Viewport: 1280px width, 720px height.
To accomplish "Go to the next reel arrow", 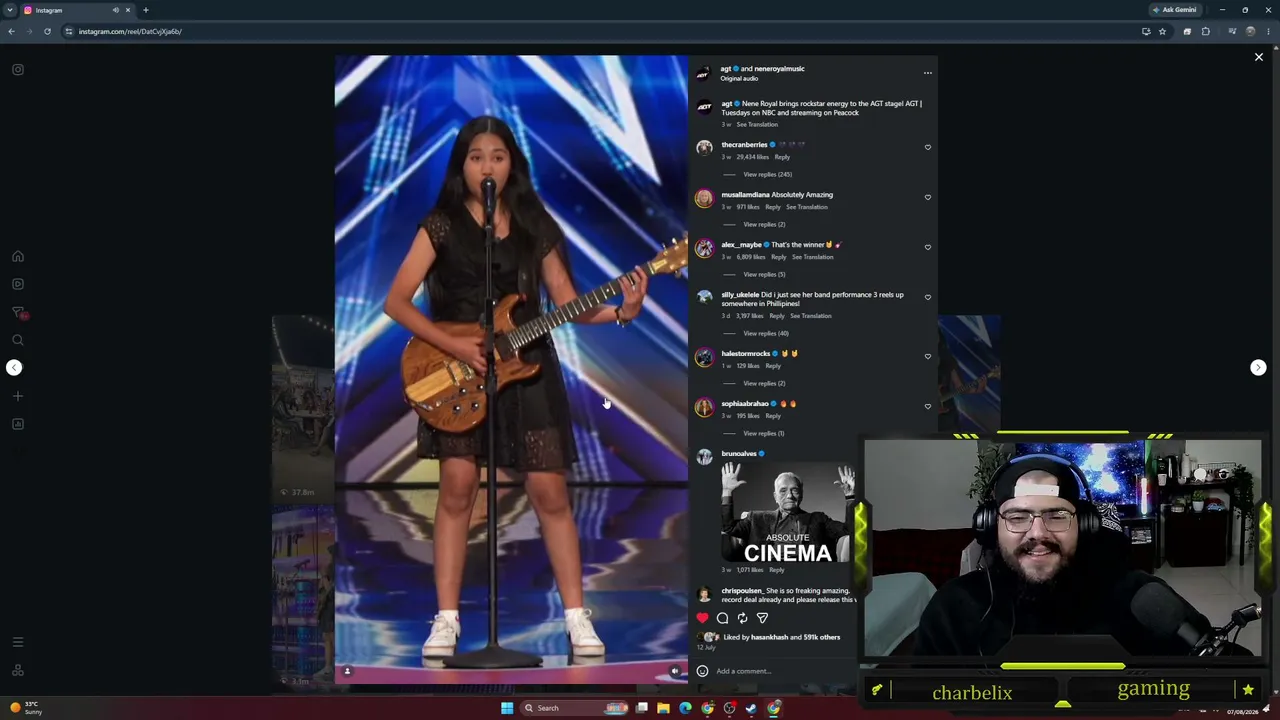I will [x=1258, y=367].
